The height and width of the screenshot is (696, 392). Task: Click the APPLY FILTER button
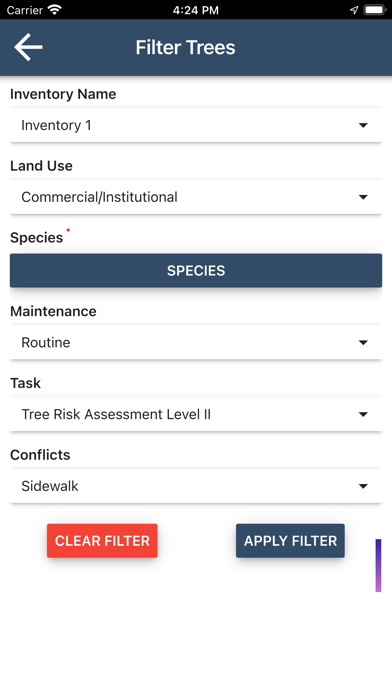290,541
